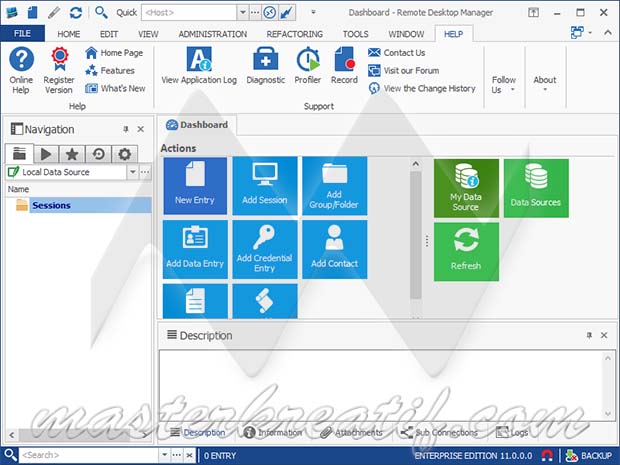Open the REFACTORING ribbon tab
Viewport: 620px width, 465px height.
[x=295, y=34]
